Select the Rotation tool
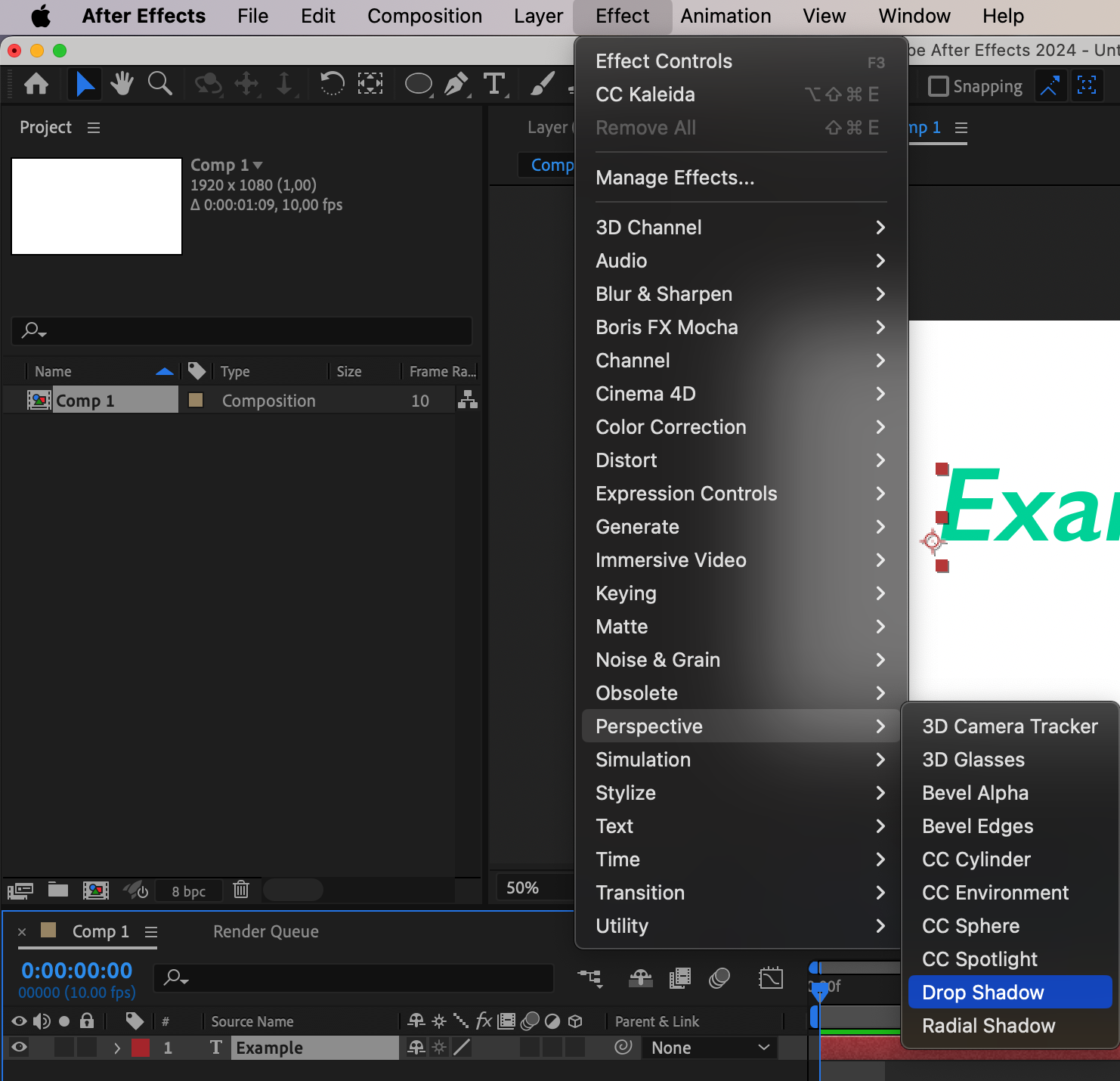 tap(332, 84)
